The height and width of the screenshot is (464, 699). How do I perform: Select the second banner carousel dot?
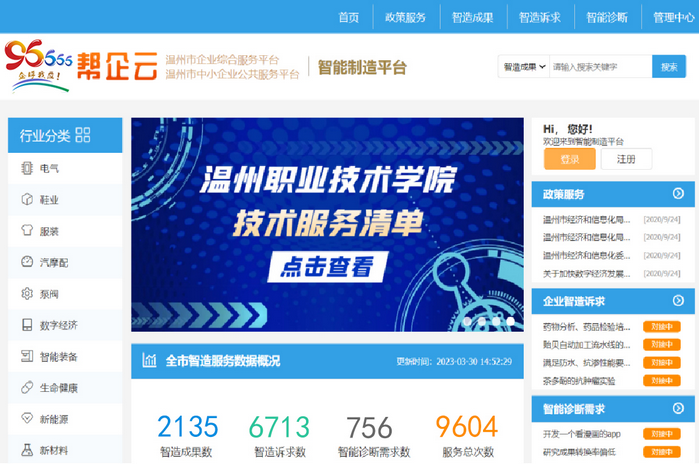pyautogui.click(x=482, y=321)
